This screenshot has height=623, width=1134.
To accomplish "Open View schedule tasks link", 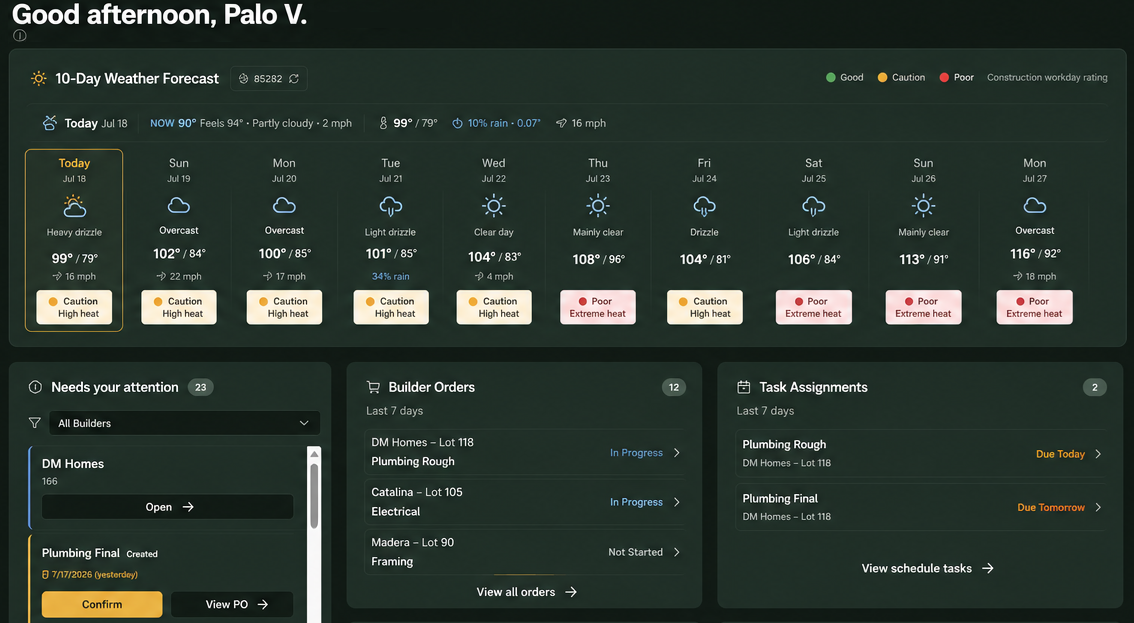I will tap(927, 569).
